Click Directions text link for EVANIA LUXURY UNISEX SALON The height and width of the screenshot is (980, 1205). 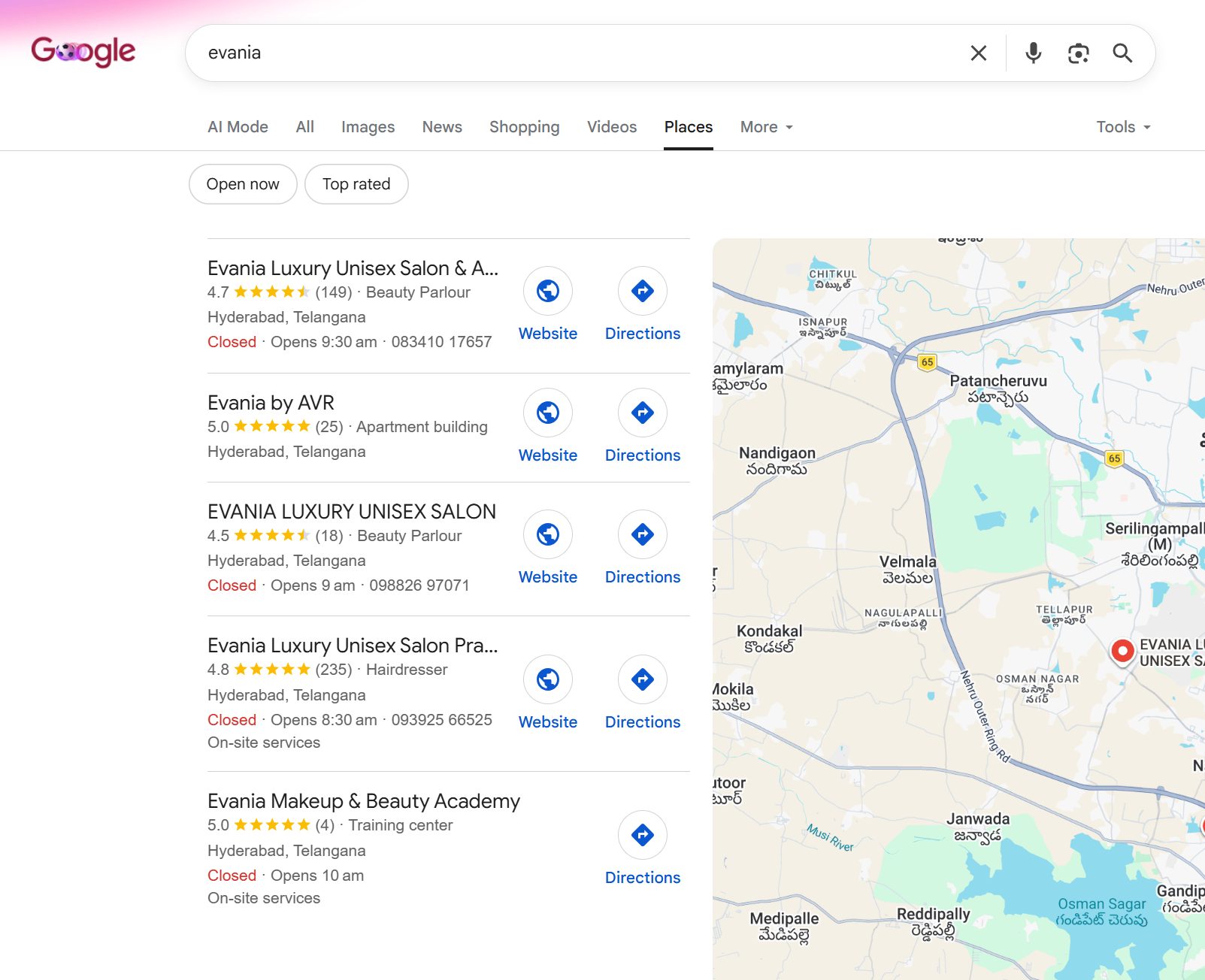point(643,577)
